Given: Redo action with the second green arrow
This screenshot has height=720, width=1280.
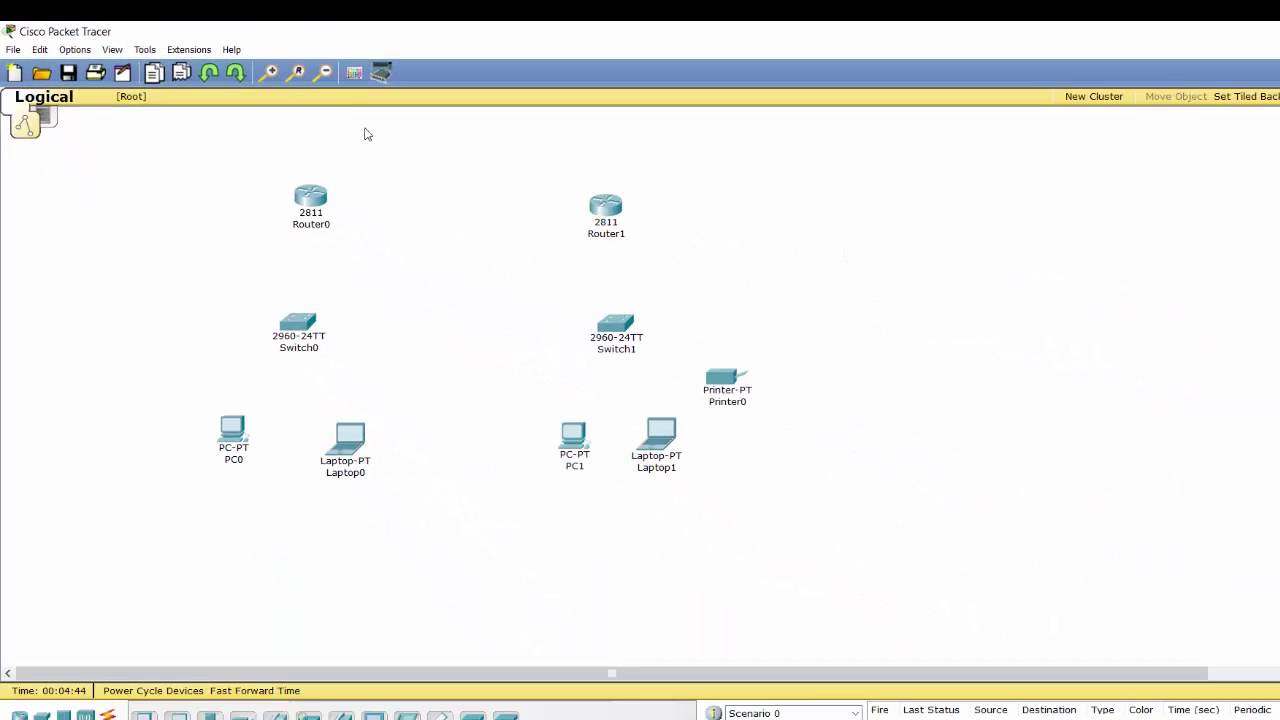Looking at the screenshot, I should pos(236,73).
